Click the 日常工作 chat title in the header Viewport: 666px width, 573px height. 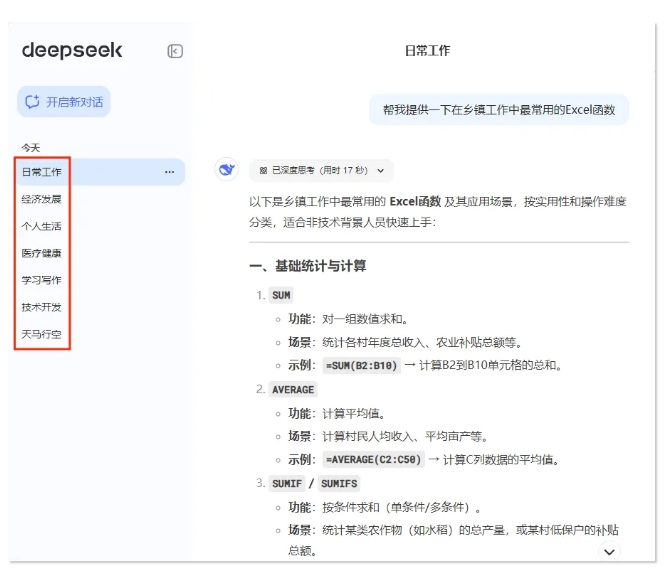pyautogui.click(x=427, y=51)
